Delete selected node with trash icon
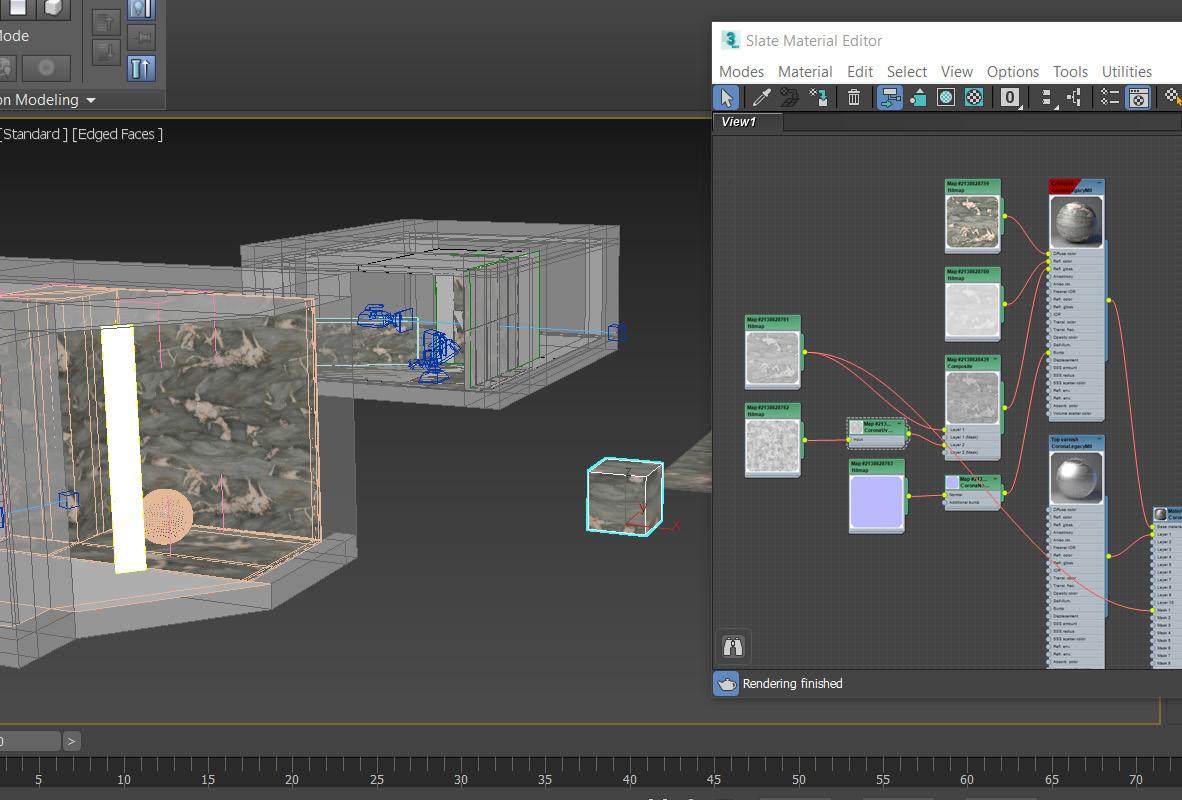Image resolution: width=1182 pixels, height=800 pixels. tap(854, 97)
